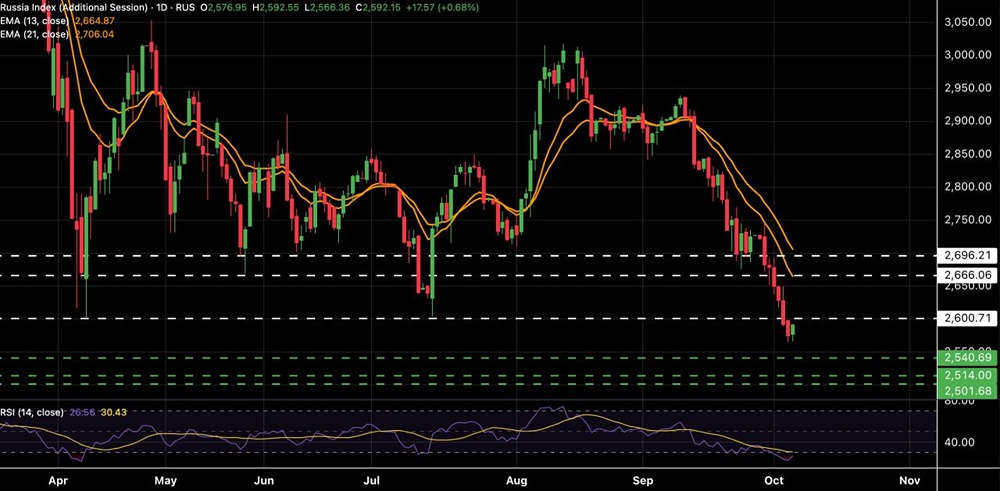Click the Nov label on time axis
The image size is (1000, 491).
[911, 480]
